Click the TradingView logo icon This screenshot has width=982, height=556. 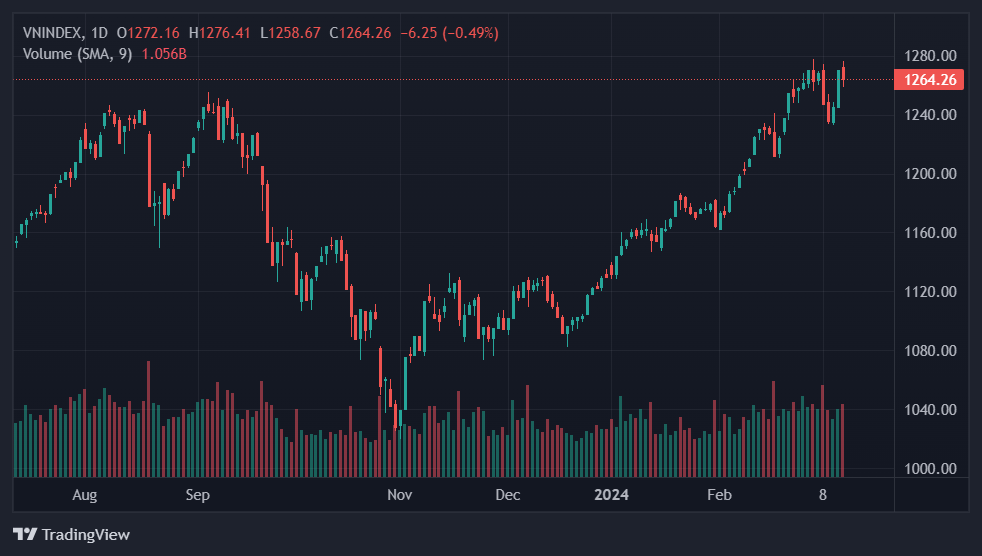coord(25,534)
